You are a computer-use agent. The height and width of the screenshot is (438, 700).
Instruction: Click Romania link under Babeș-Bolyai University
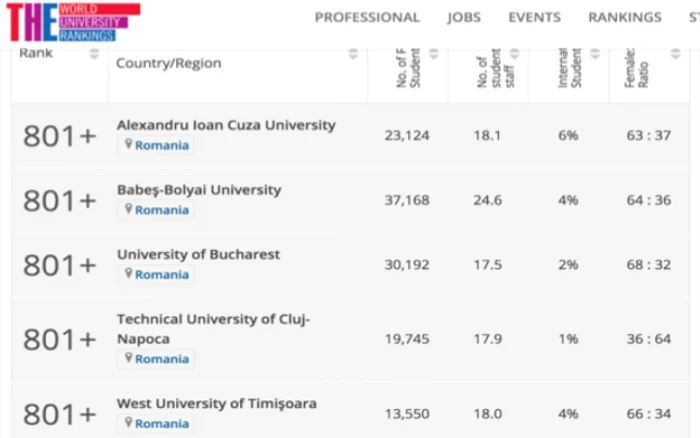[162, 210]
